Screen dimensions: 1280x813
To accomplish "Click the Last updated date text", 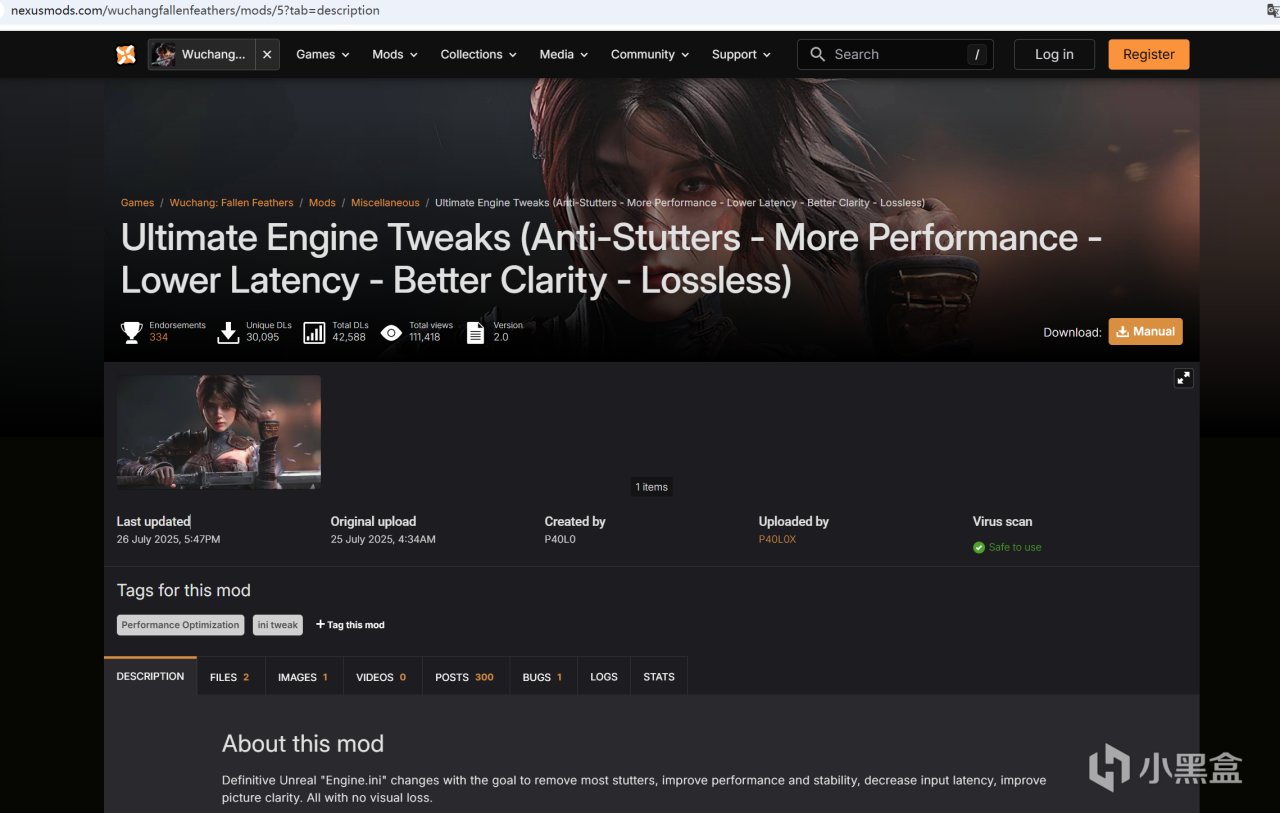I will (168, 540).
